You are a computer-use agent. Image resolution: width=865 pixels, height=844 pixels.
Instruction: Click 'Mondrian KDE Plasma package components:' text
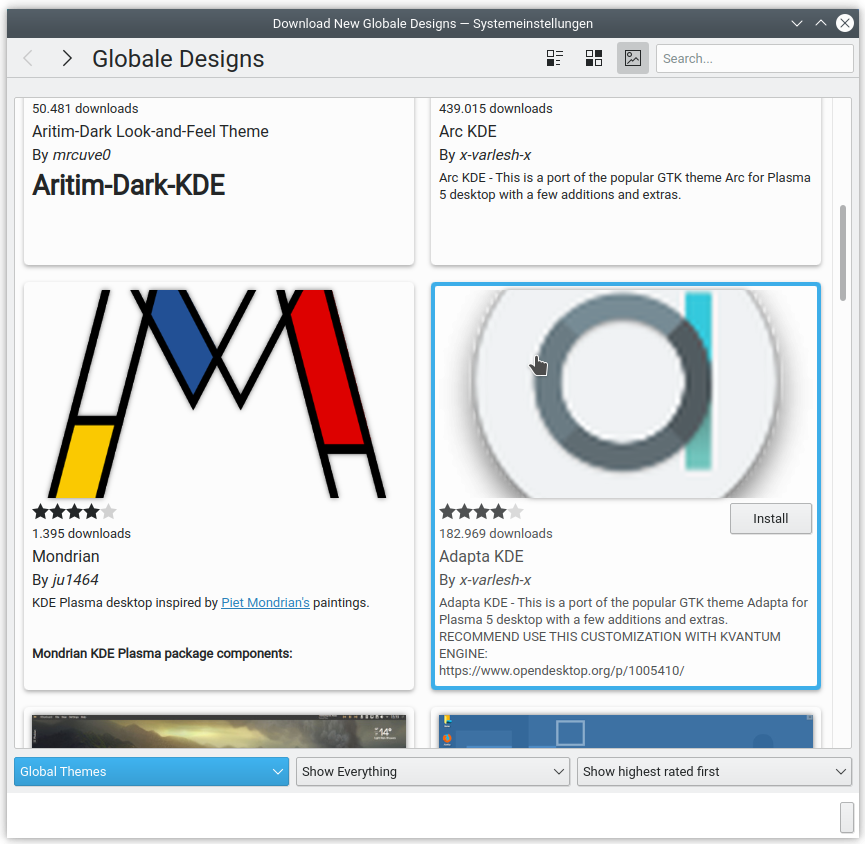click(162, 653)
